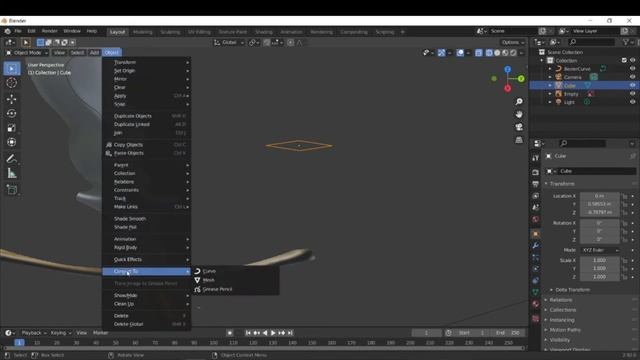Open the Modifier properties wrench tab
Image resolution: width=640 pixels, height=360 pixels.
536,245
